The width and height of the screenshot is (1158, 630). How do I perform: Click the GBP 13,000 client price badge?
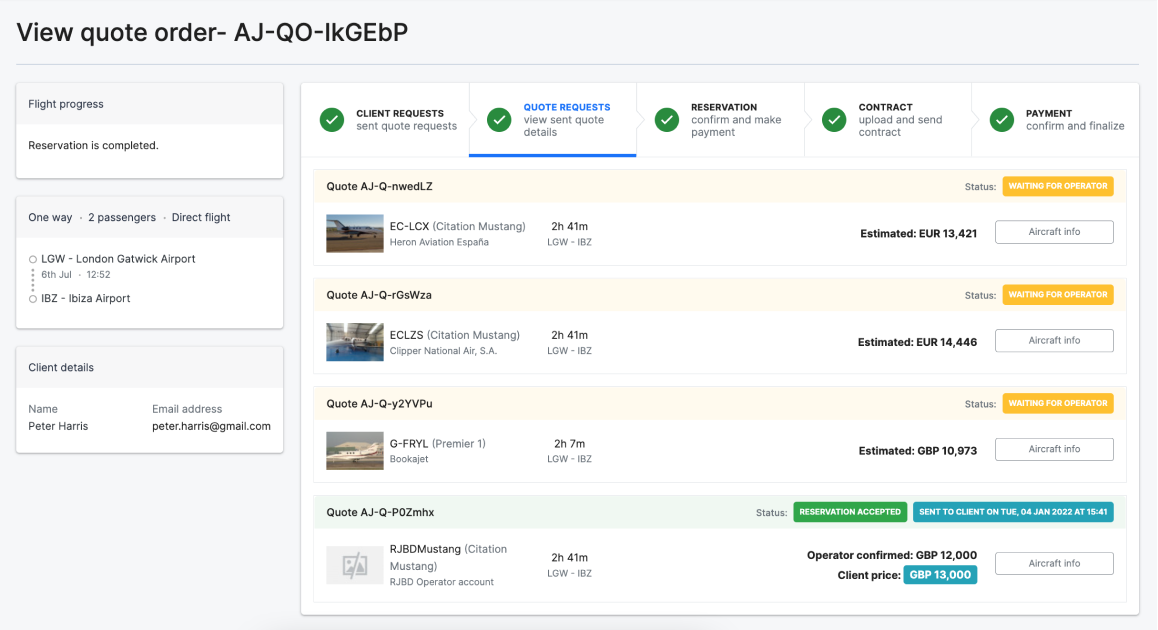coord(940,575)
